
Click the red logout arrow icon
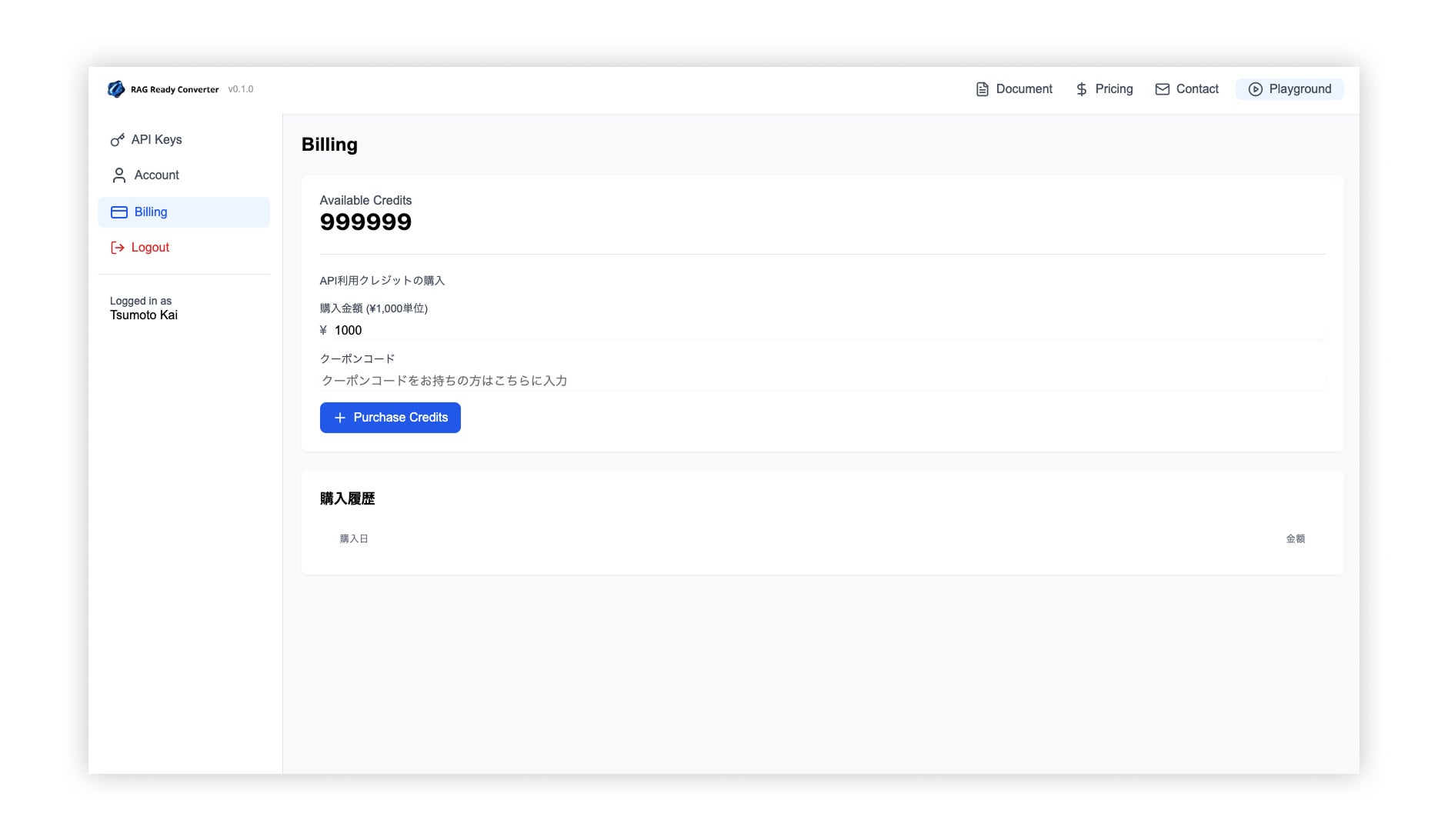(118, 248)
